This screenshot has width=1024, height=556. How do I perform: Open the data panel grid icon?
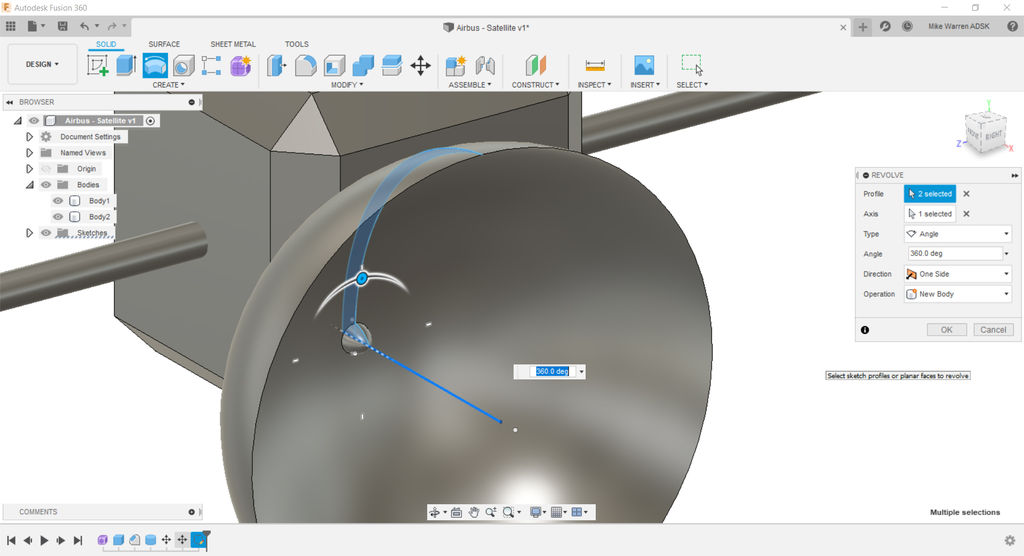click(10, 26)
